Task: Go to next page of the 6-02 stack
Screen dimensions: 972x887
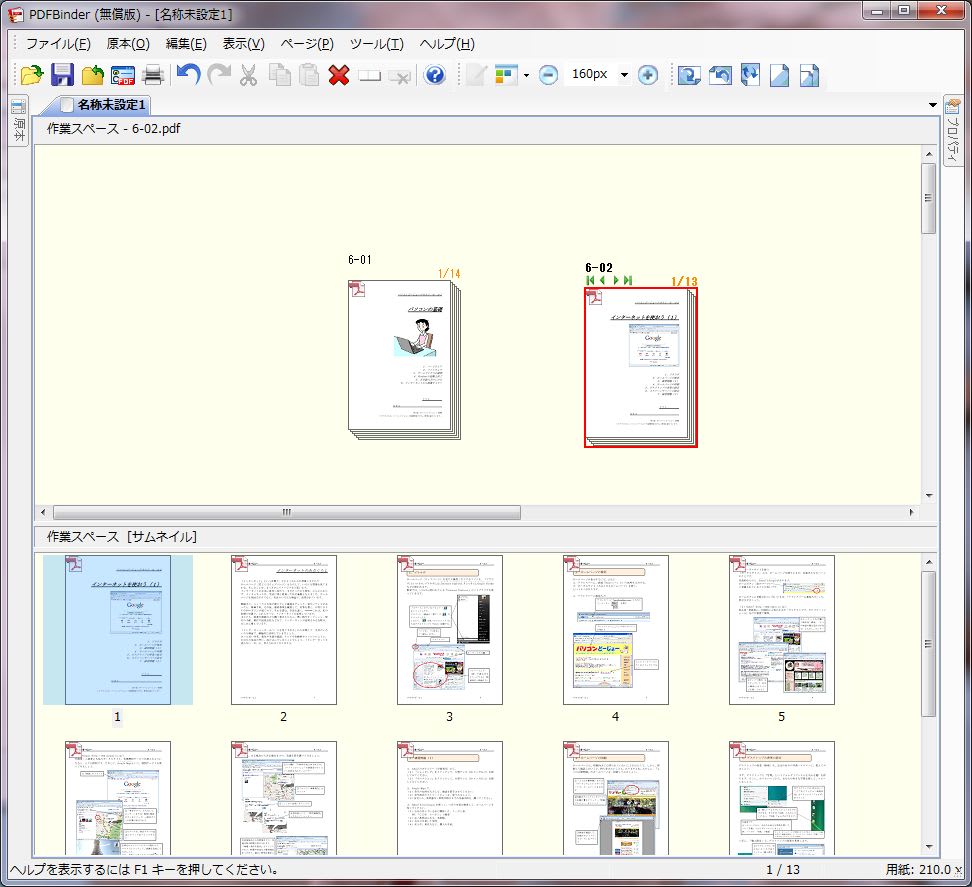Action: 616,281
